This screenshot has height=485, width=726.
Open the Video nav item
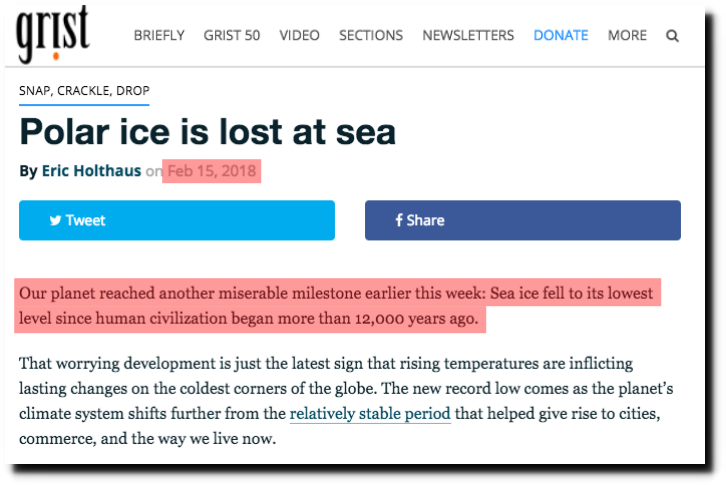299,35
